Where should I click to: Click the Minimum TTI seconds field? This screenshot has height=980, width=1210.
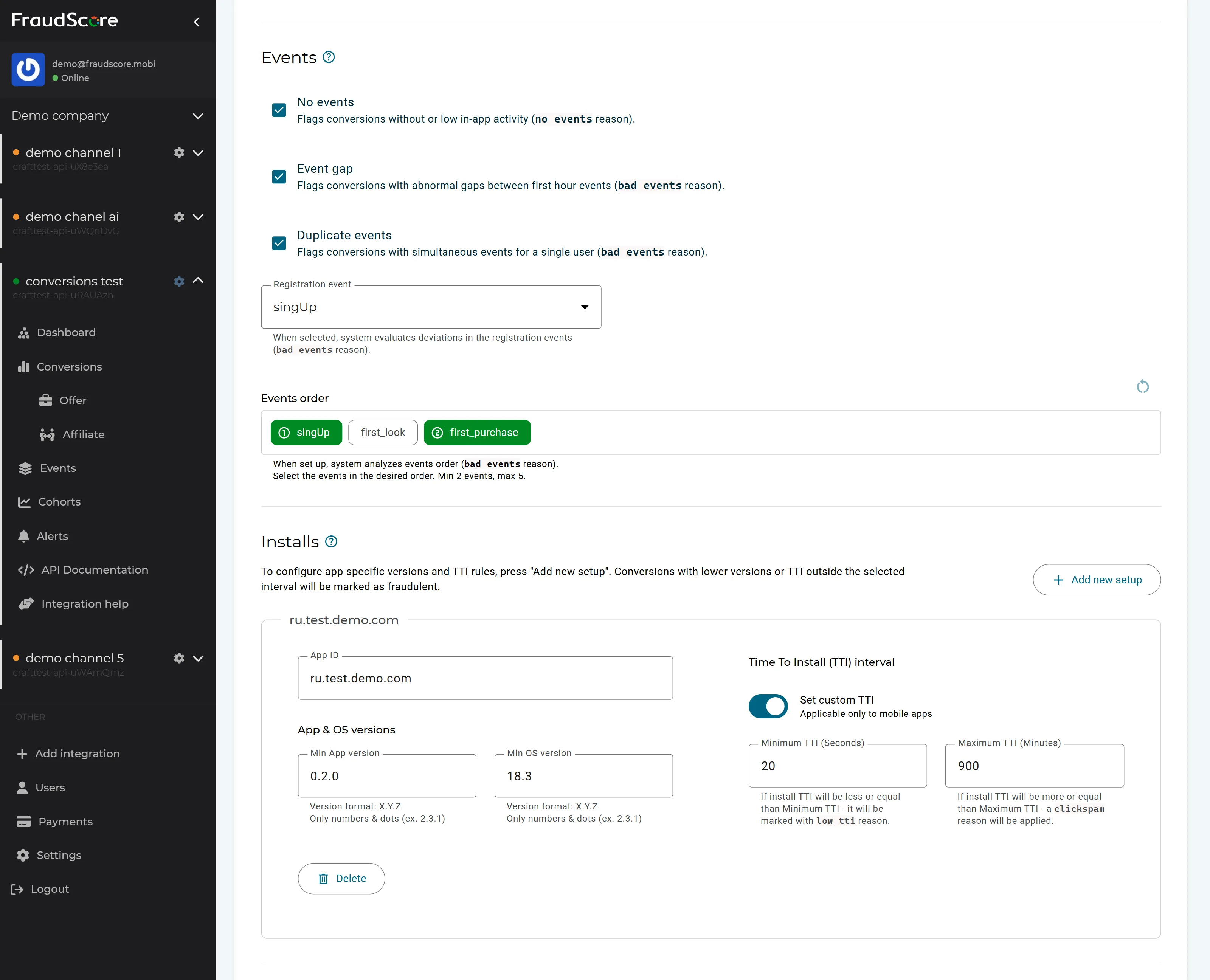click(x=837, y=766)
